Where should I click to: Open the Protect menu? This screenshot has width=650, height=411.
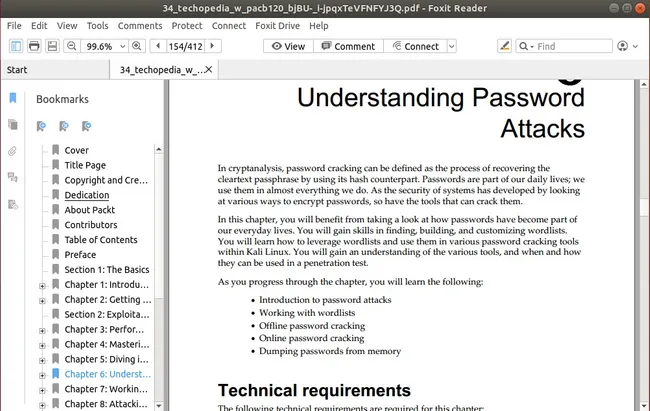point(187,26)
